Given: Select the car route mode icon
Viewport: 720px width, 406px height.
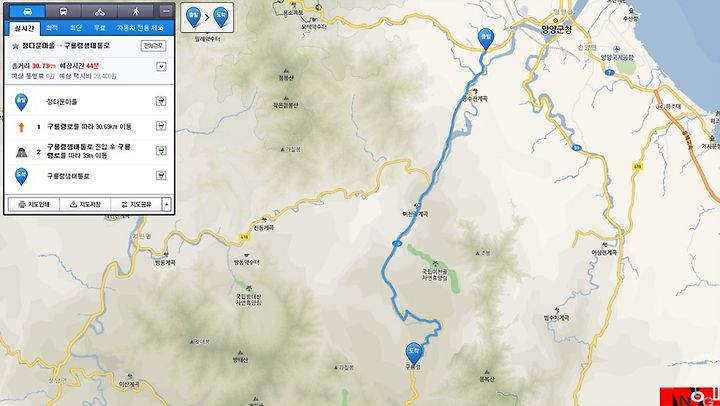Looking at the screenshot, I should pyautogui.click(x=27, y=11).
